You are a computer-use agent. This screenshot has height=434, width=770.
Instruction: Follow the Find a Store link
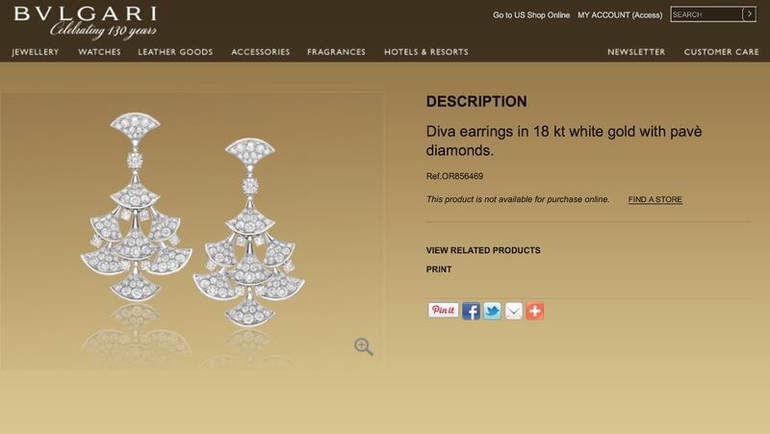(655, 199)
